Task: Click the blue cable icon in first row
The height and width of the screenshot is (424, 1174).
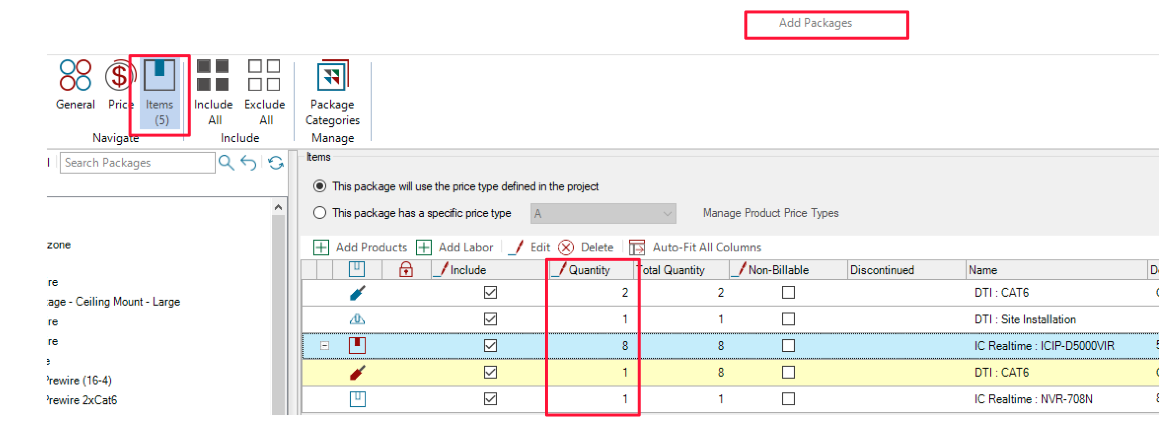Action: point(358,293)
